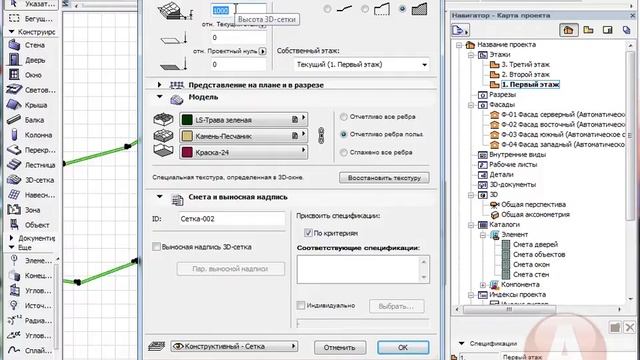Select Разрезы in the project tree
This screenshot has width=640, height=360.
click(x=502, y=95)
